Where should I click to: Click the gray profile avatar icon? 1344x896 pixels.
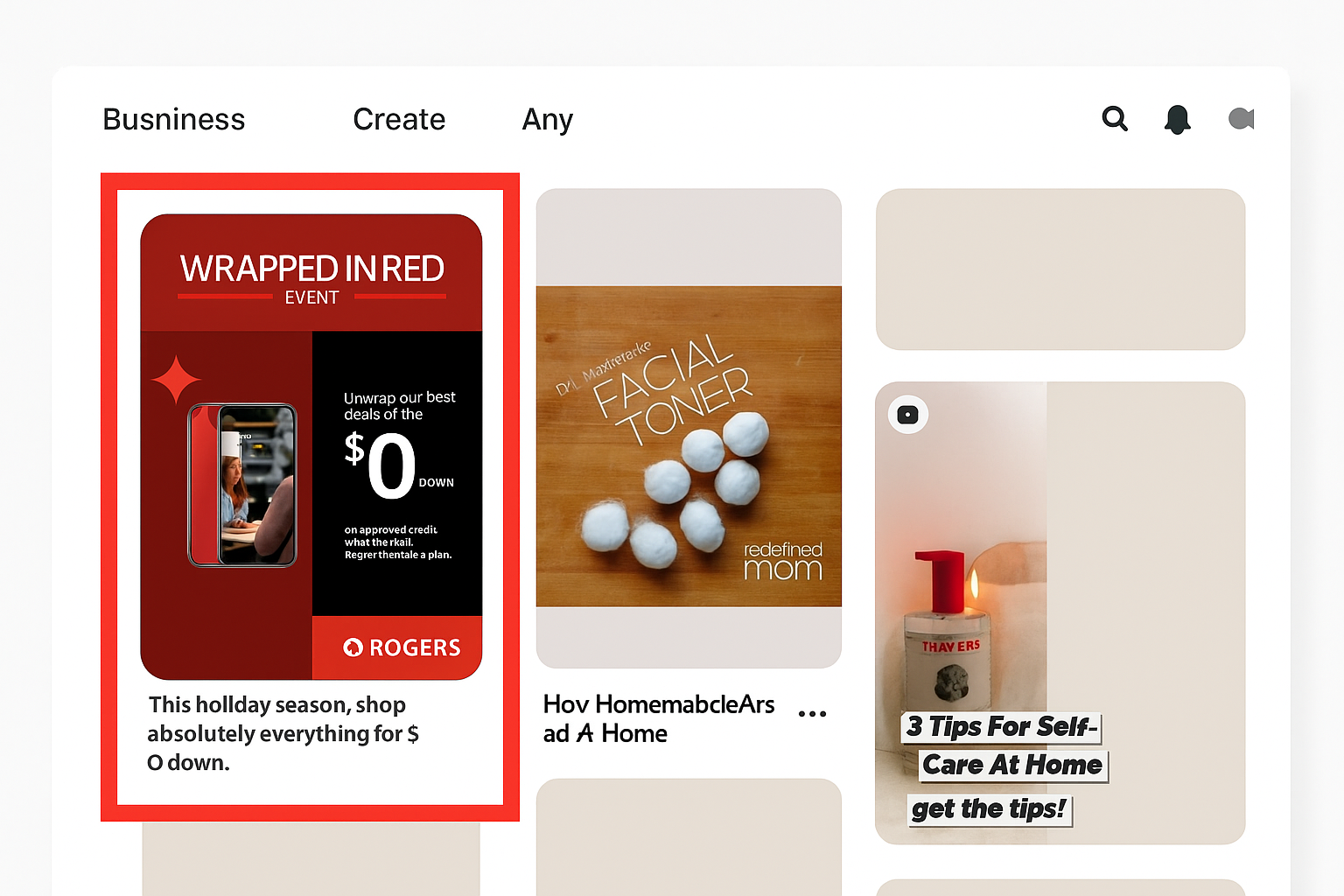click(1242, 118)
